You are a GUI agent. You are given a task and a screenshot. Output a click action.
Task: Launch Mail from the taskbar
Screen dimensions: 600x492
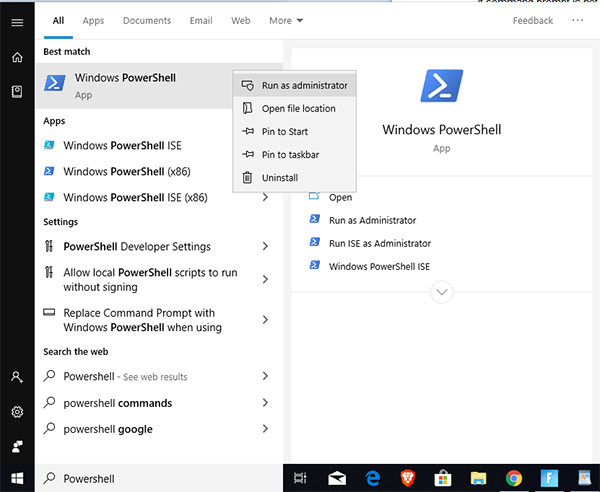[337, 478]
